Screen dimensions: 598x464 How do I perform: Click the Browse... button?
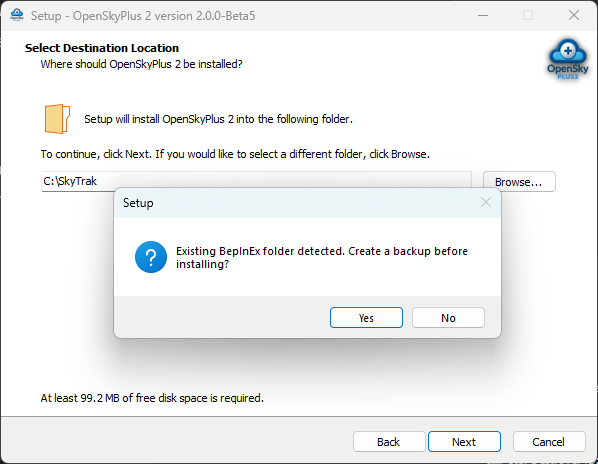[x=519, y=182]
